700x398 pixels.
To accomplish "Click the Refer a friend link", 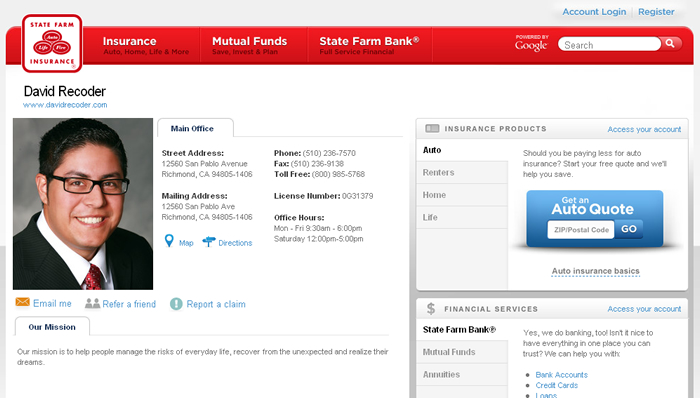I will tap(129, 304).
